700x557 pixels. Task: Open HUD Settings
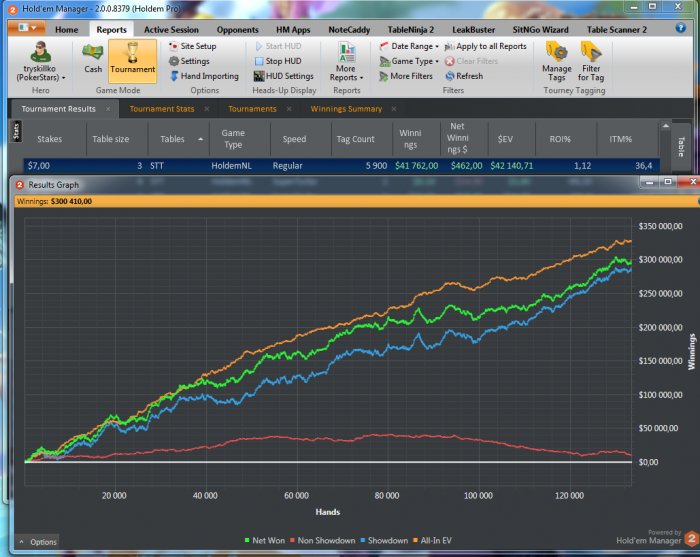coord(283,76)
